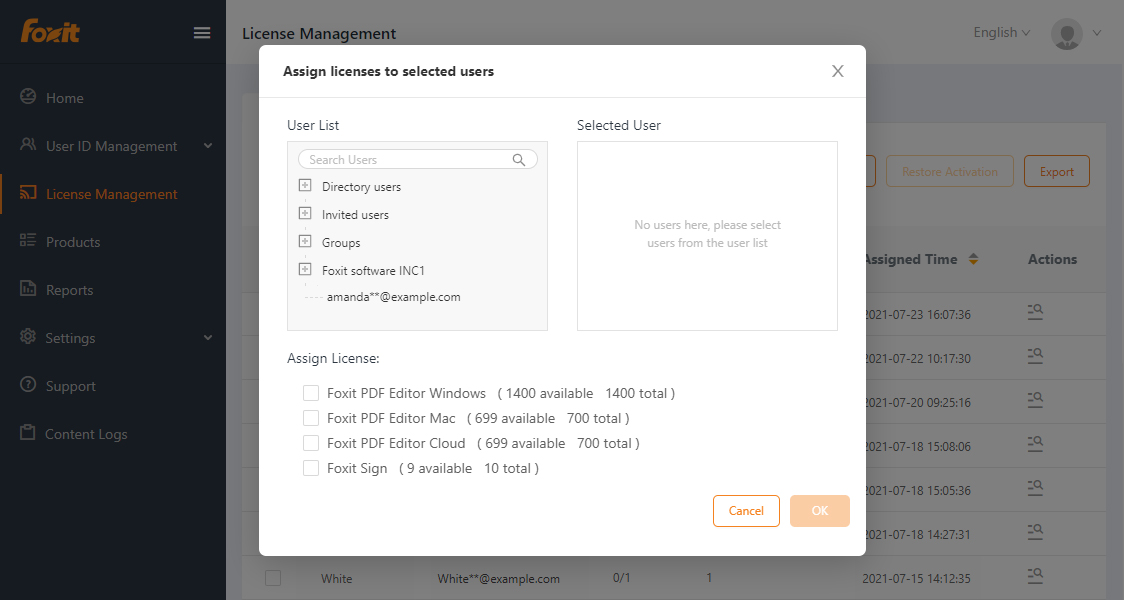Check the Foxit PDF Editor Cloud license box
This screenshot has width=1124, height=600.
[x=310, y=443]
